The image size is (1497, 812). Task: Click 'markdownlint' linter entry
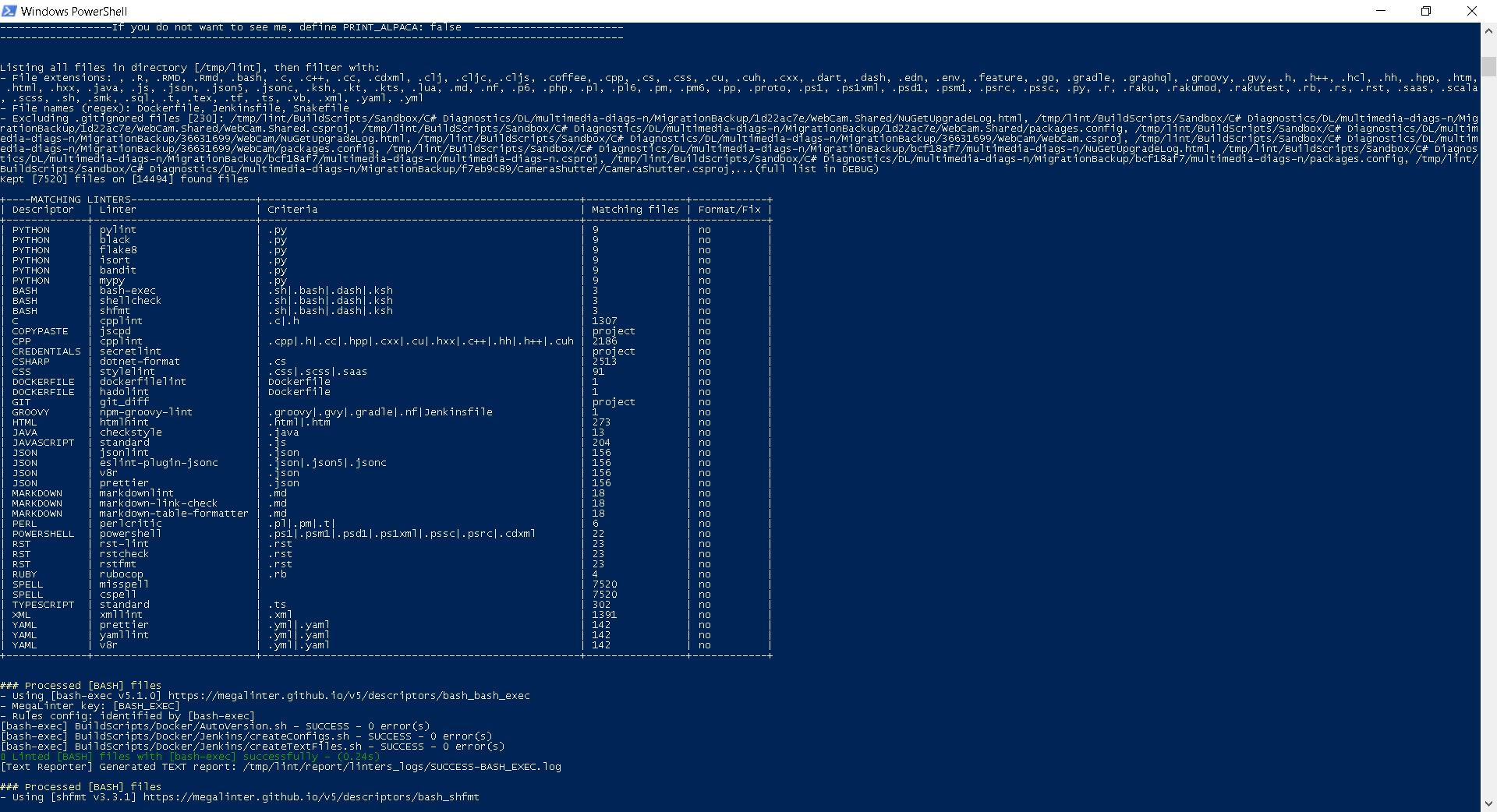(x=136, y=493)
